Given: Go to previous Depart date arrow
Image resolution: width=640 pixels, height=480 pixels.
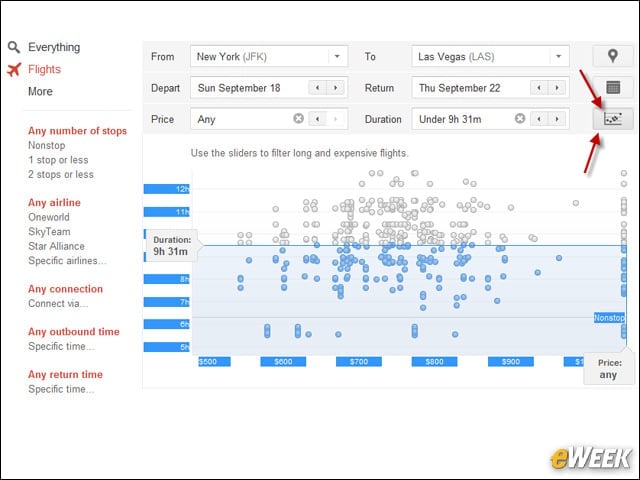Looking at the screenshot, I should pos(317,87).
